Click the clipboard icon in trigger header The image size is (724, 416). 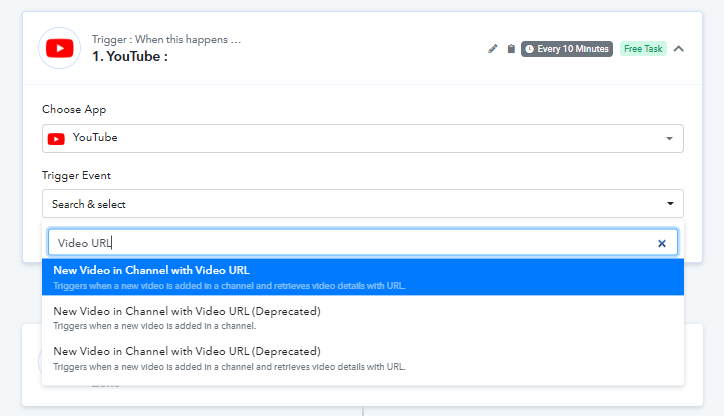(x=511, y=48)
